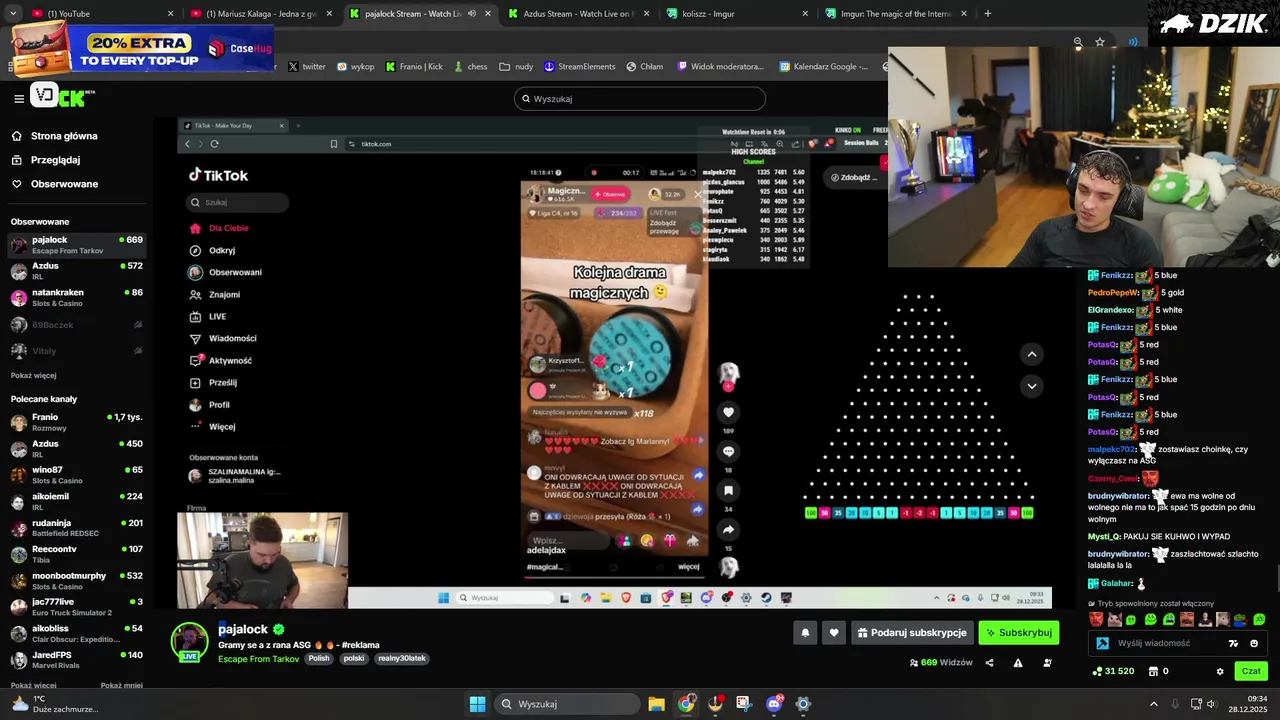Open recommended channel aikobliss

pos(77,634)
